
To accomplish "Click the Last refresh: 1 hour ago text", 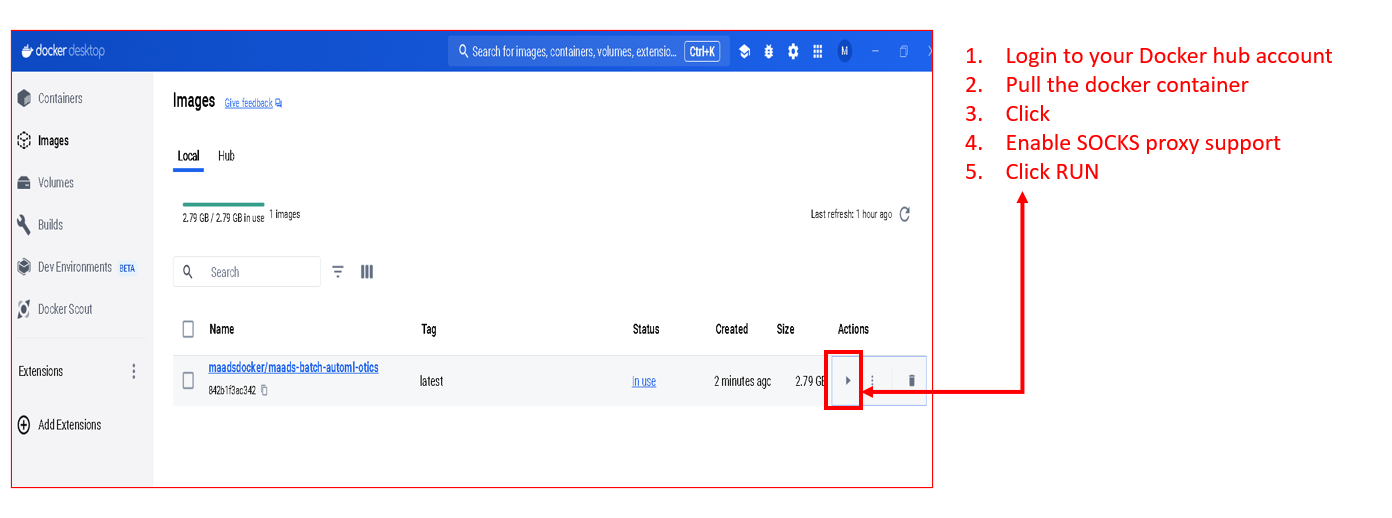I will click(851, 214).
